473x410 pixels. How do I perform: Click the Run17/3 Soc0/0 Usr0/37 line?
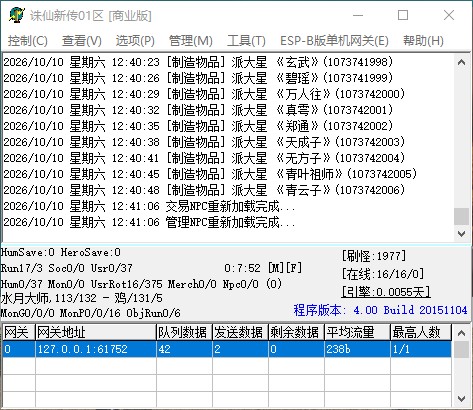(x=67, y=268)
